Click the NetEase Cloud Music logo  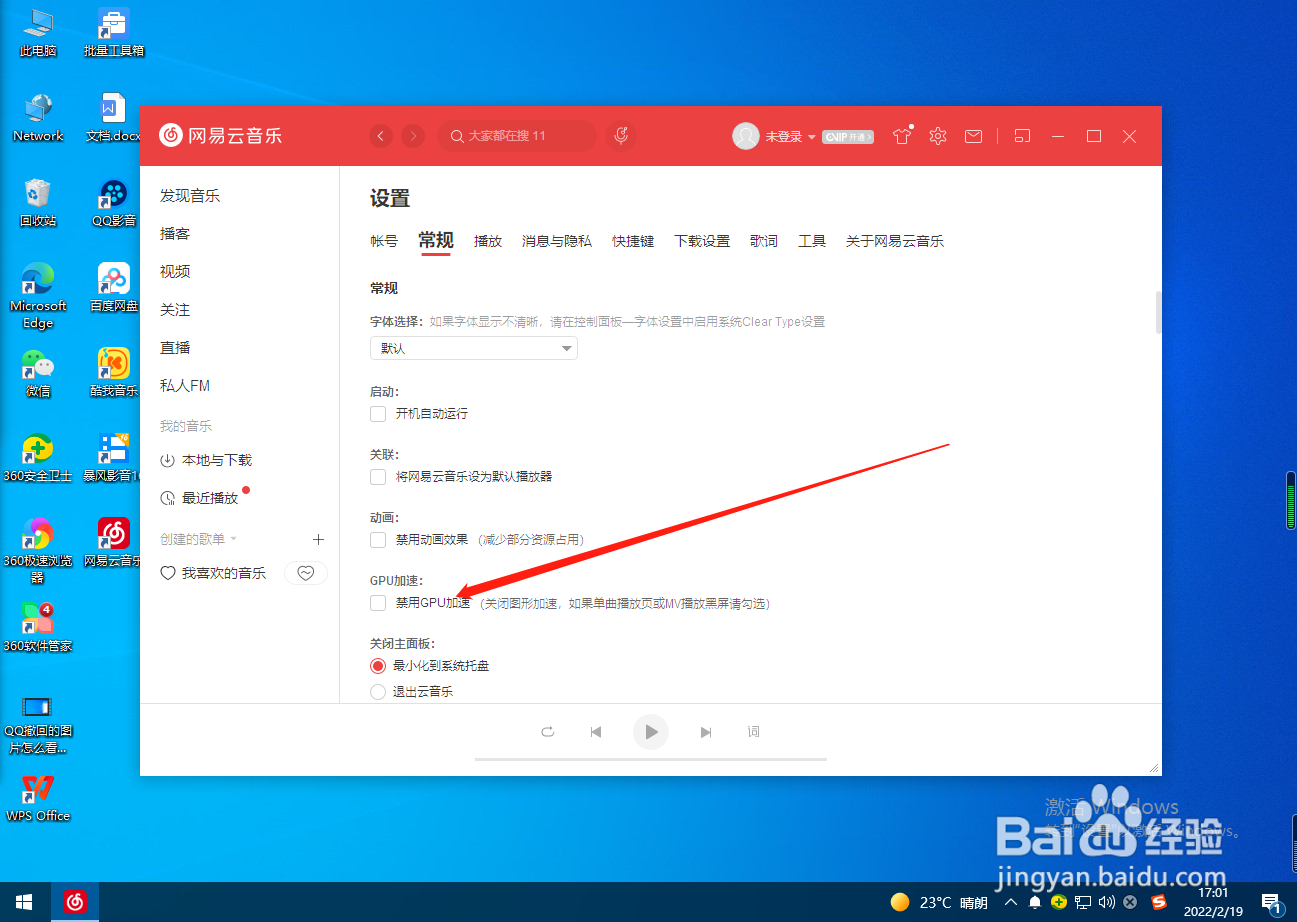pyautogui.click(x=221, y=136)
